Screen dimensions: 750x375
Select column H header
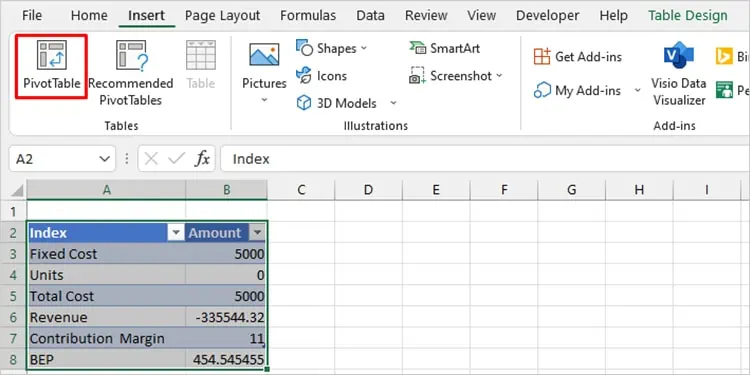[x=639, y=190]
